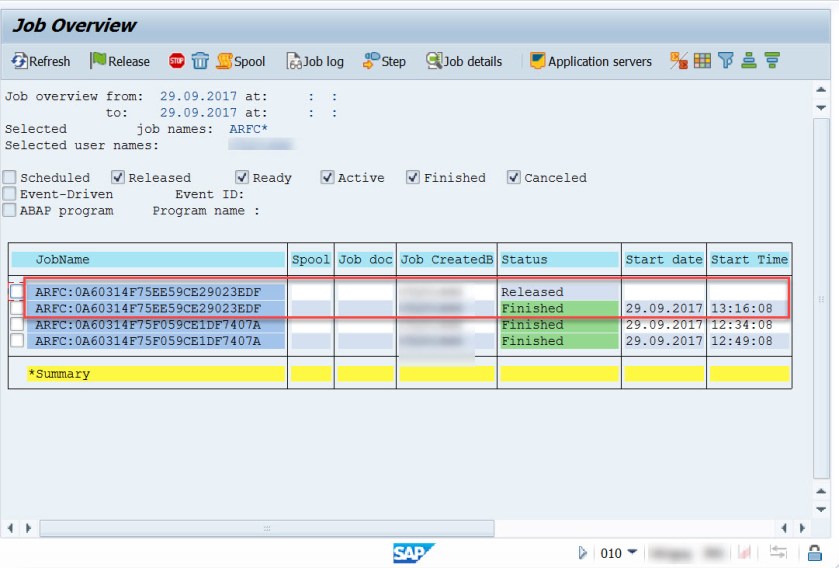Viewport: 839px width, 568px height.
Task: Click the Status column header
Action: click(559, 259)
